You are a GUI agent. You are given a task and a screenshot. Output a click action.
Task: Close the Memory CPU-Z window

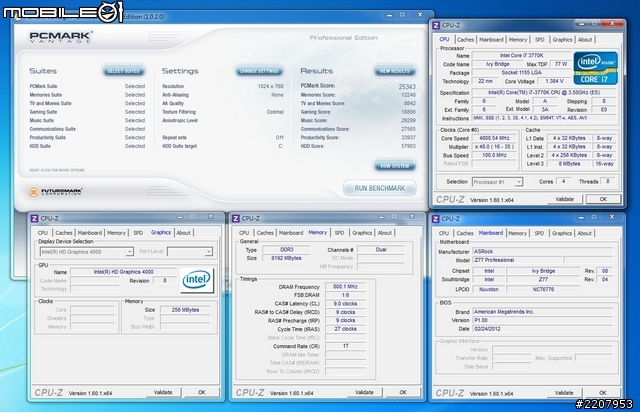point(412,216)
